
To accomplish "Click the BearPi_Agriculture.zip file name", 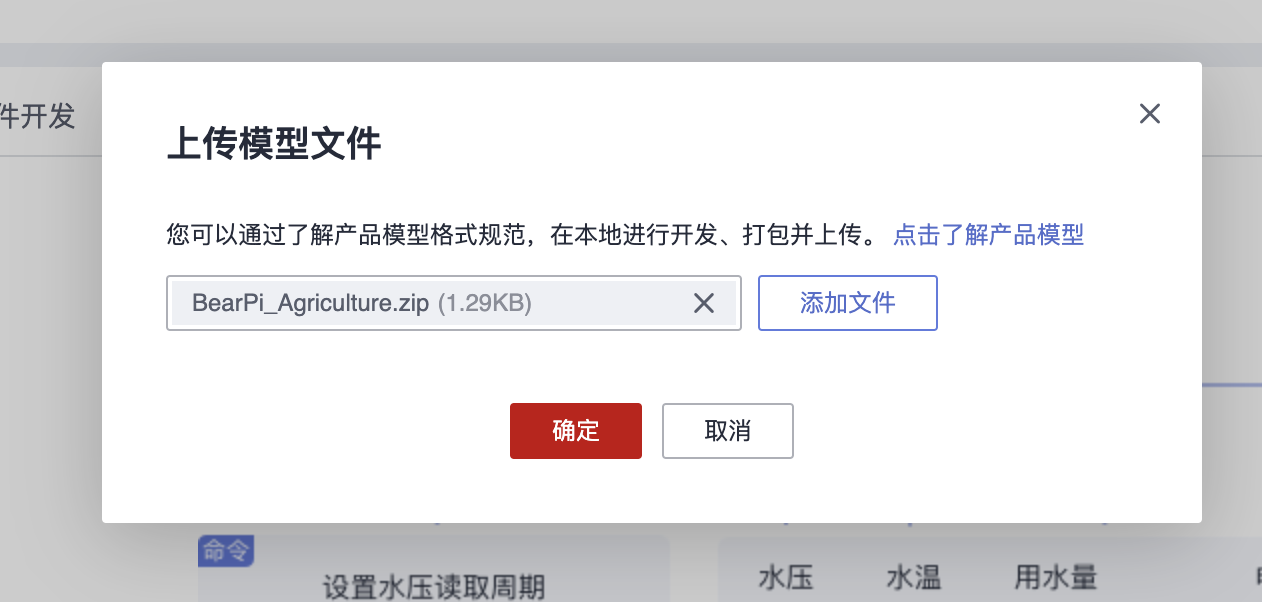I will [310, 303].
